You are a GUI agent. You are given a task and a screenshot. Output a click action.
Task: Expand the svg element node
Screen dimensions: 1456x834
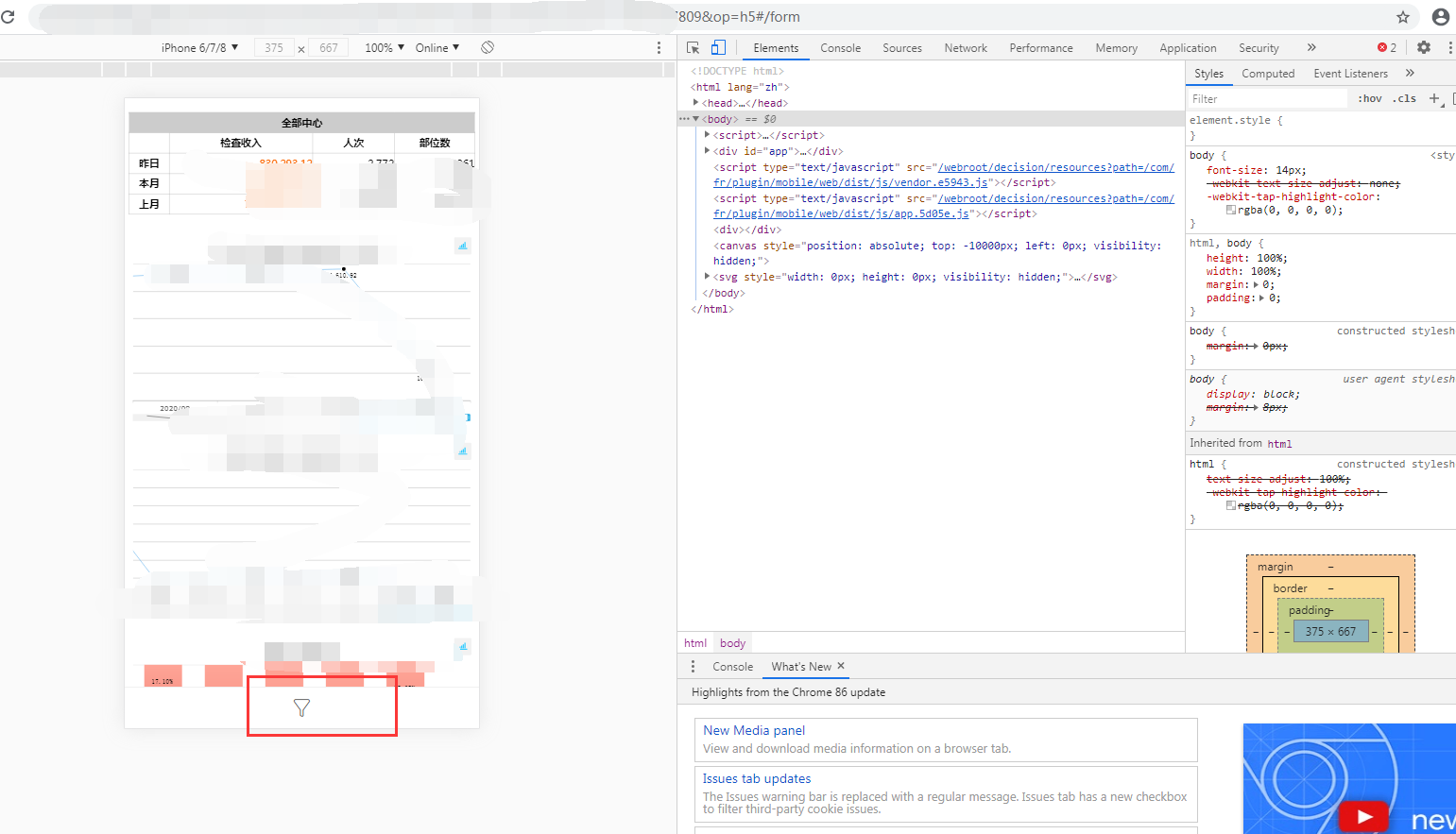click(x=707, y=277)
